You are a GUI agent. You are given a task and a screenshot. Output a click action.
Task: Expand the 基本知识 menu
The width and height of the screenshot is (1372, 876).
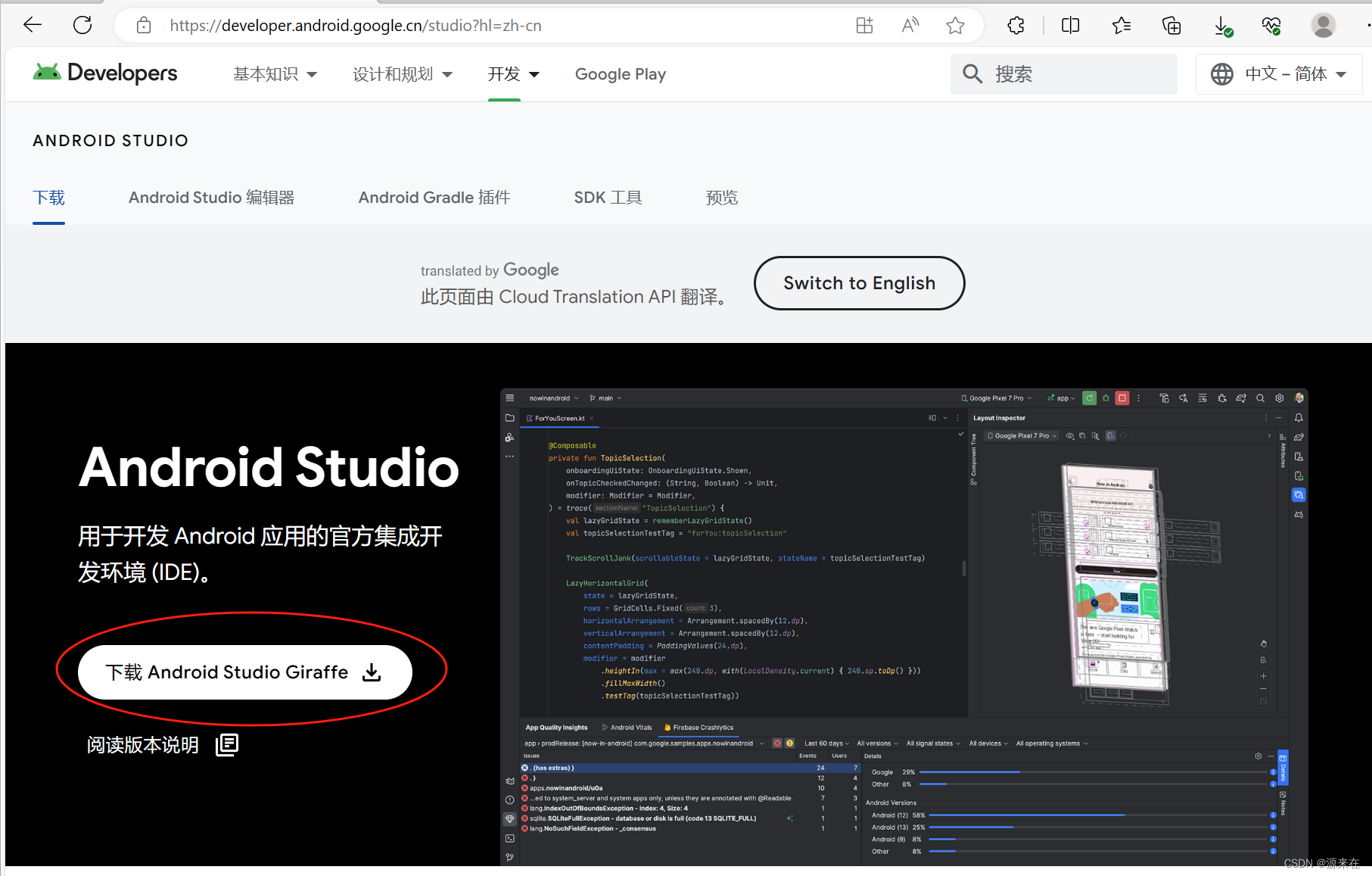[x=275, y=74]
